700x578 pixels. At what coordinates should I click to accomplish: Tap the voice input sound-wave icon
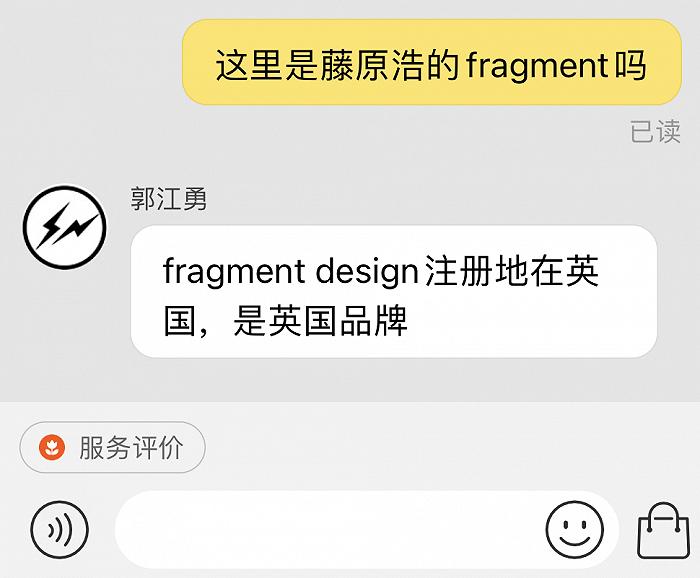pyautogui.click(x=59, y=529)
